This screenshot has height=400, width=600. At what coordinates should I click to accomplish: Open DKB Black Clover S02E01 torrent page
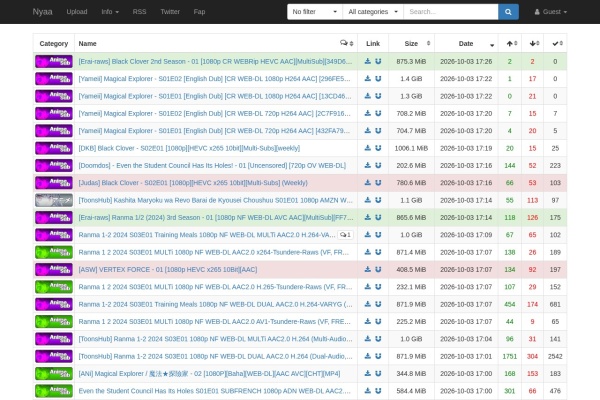189,148
